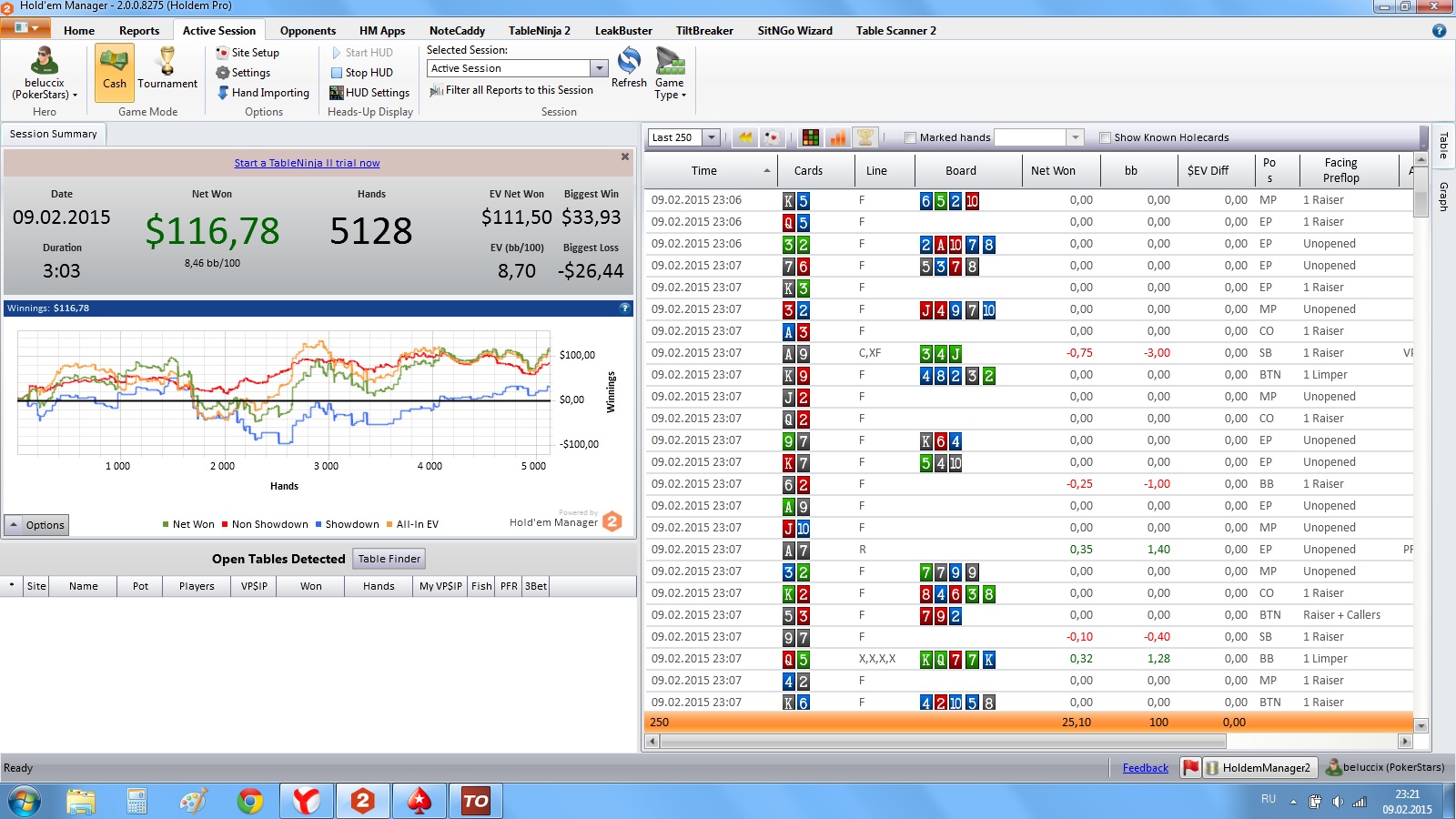Open Hand Importing
This screenshot has height=819, width=1456.
263,93
